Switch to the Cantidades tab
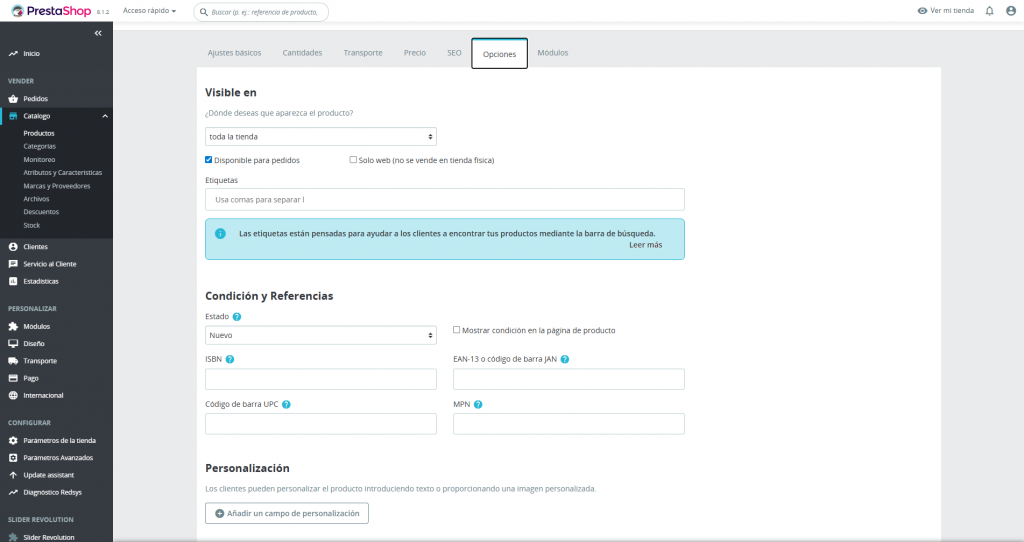This screenshot has width=1024, height=542. pos(302,53)
